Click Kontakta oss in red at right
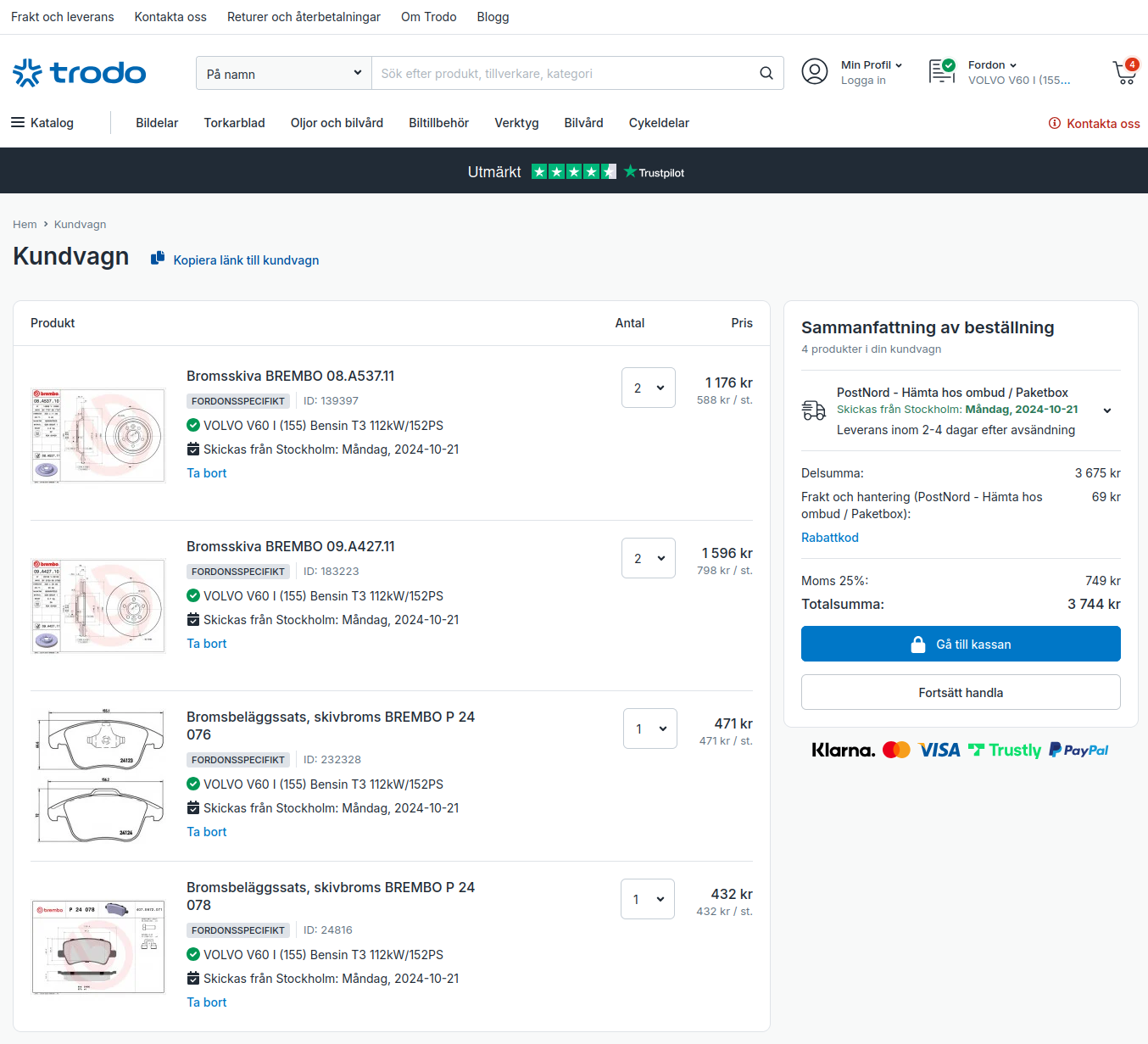This screenshot has width=1148, height=1044. [x=1103, y=124]
